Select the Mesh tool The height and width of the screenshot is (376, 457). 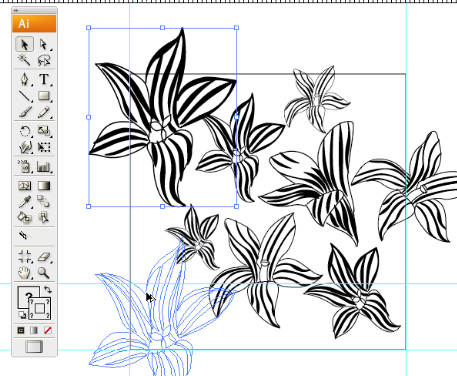(x=25, y=185)
